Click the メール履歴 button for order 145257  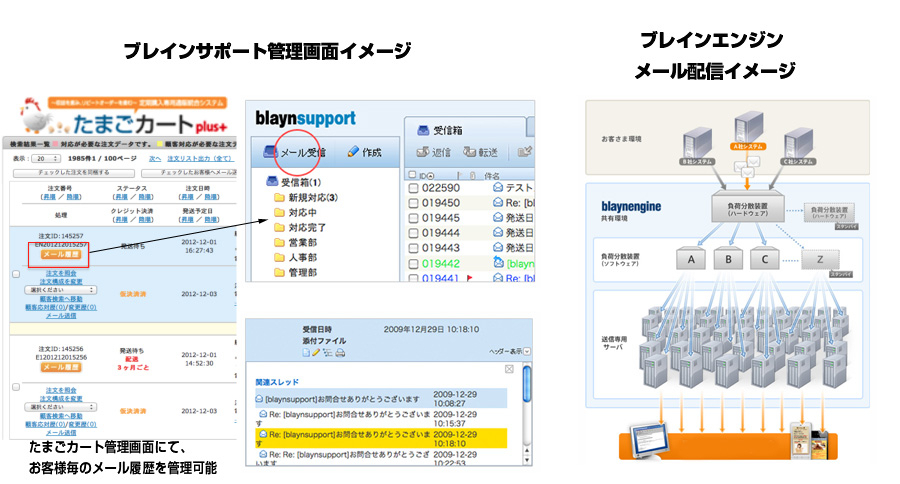click(61, 254)
